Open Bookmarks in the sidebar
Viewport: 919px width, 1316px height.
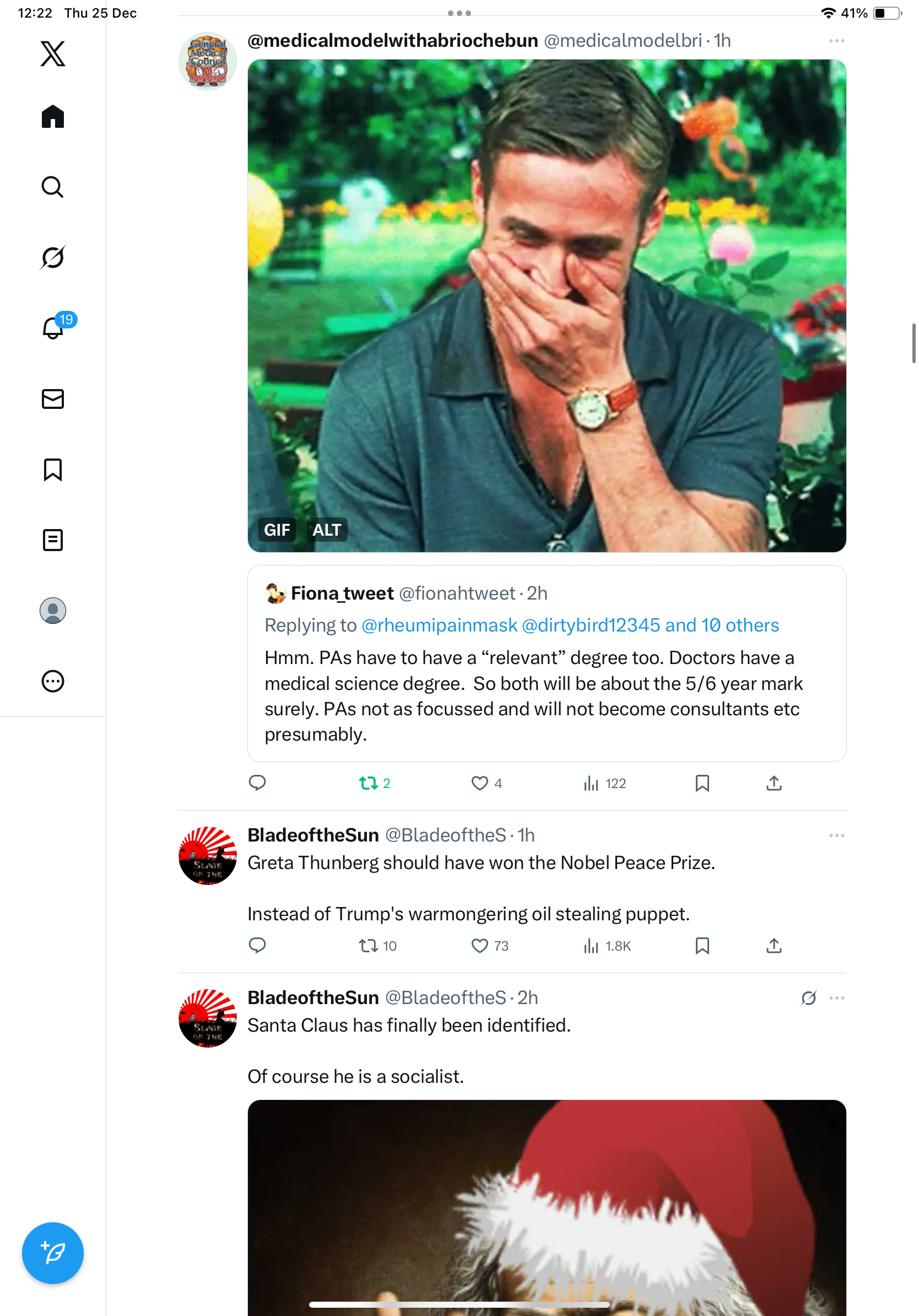53,470
